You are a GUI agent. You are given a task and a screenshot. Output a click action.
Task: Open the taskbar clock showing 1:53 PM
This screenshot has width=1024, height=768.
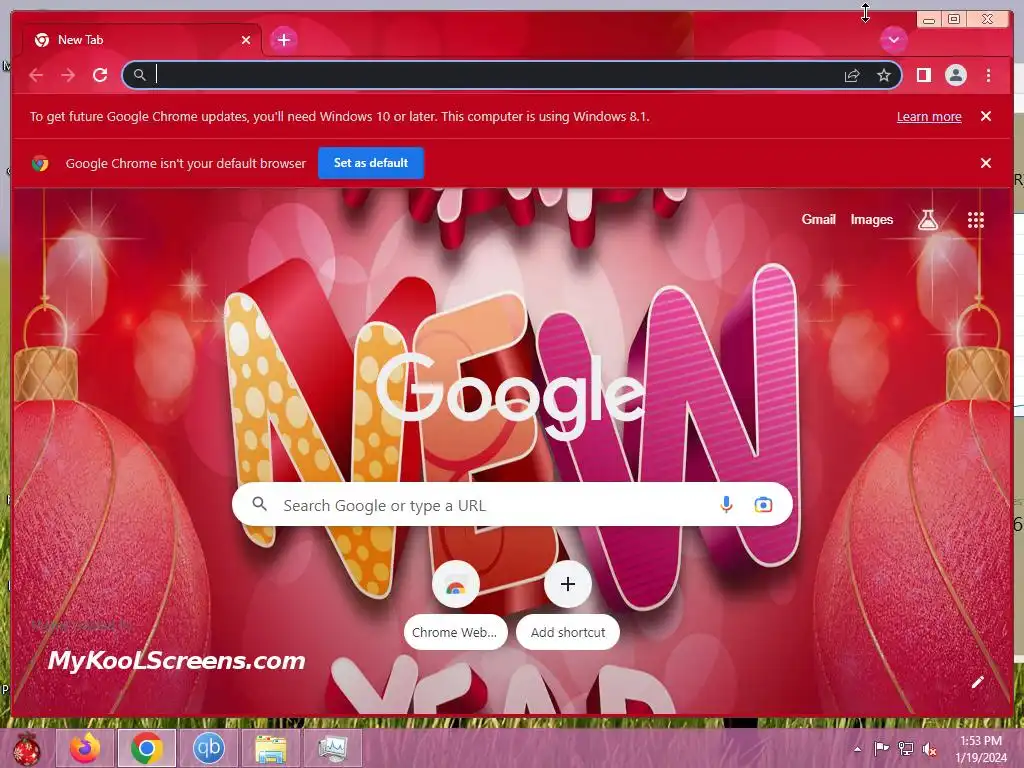pos(981,749)
